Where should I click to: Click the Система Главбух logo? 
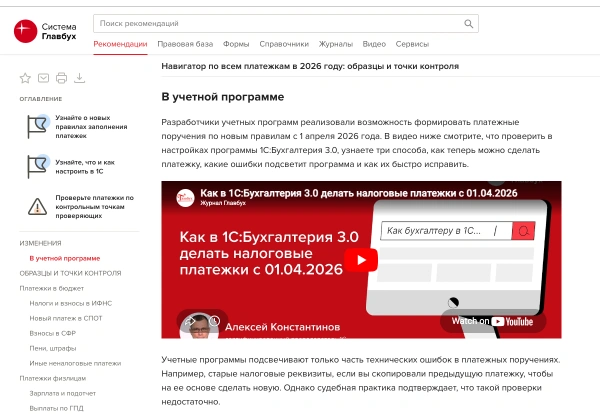pos(45,31)
